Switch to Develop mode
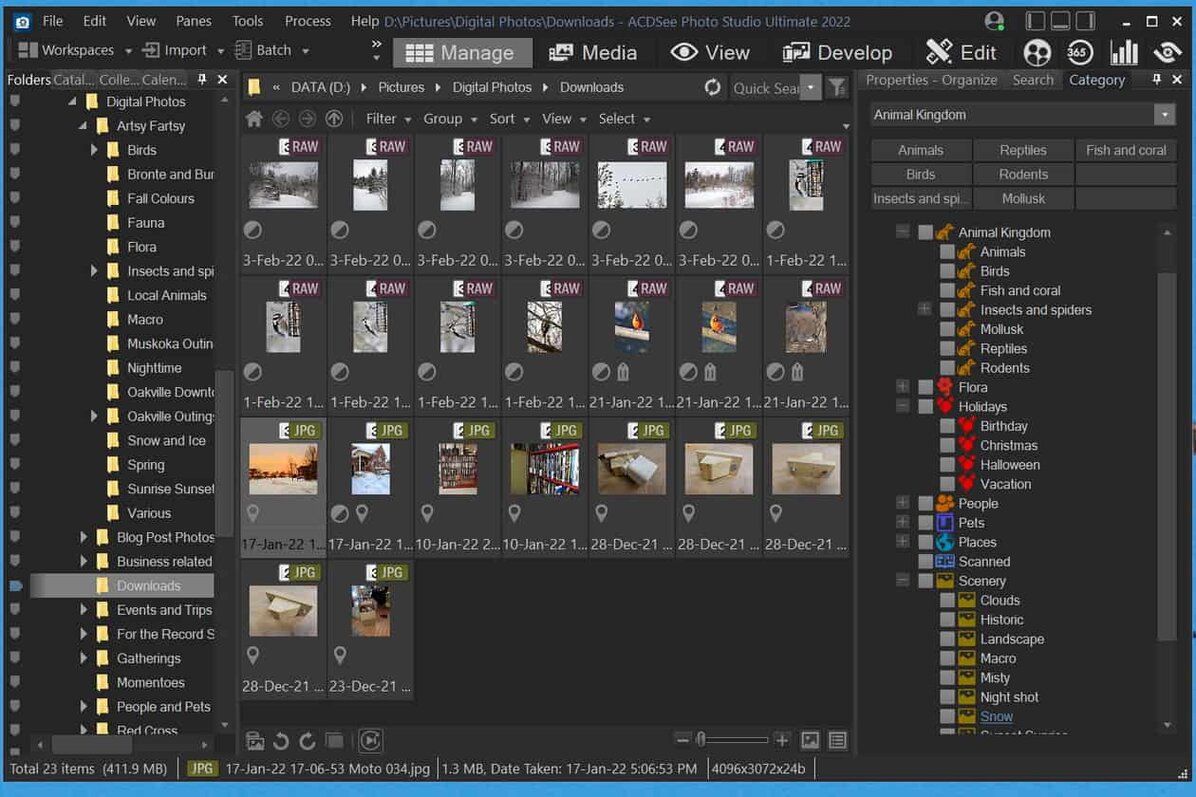 [x=837, y=53]
